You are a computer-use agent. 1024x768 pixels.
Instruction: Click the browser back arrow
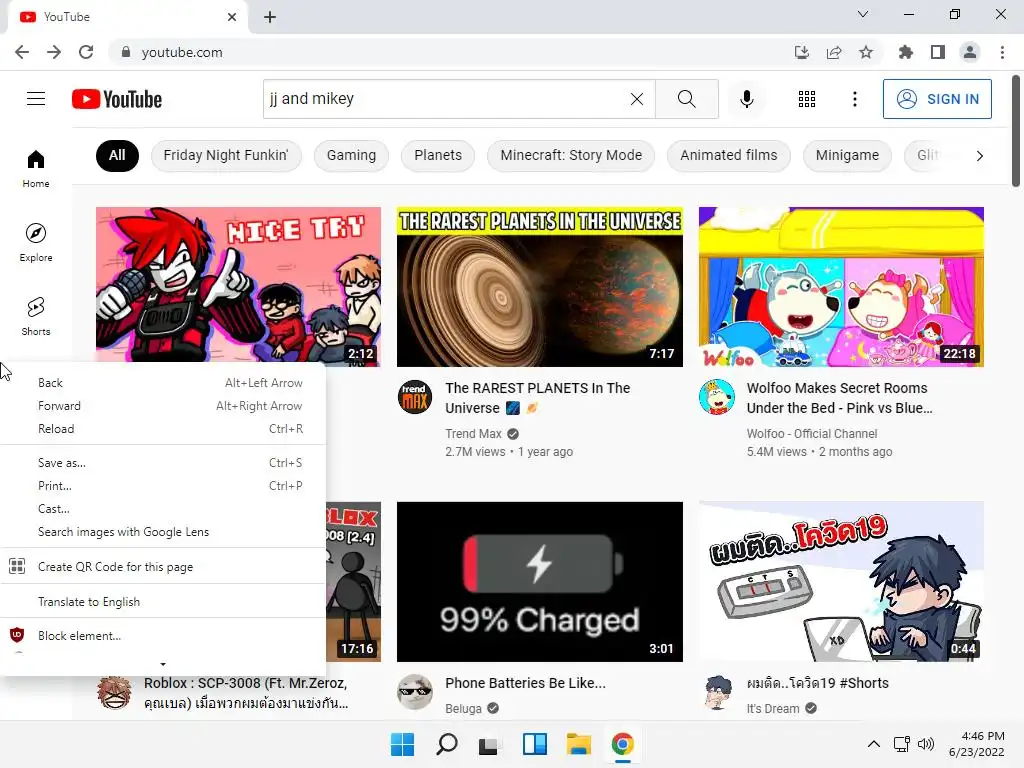(x=22, y=52)
